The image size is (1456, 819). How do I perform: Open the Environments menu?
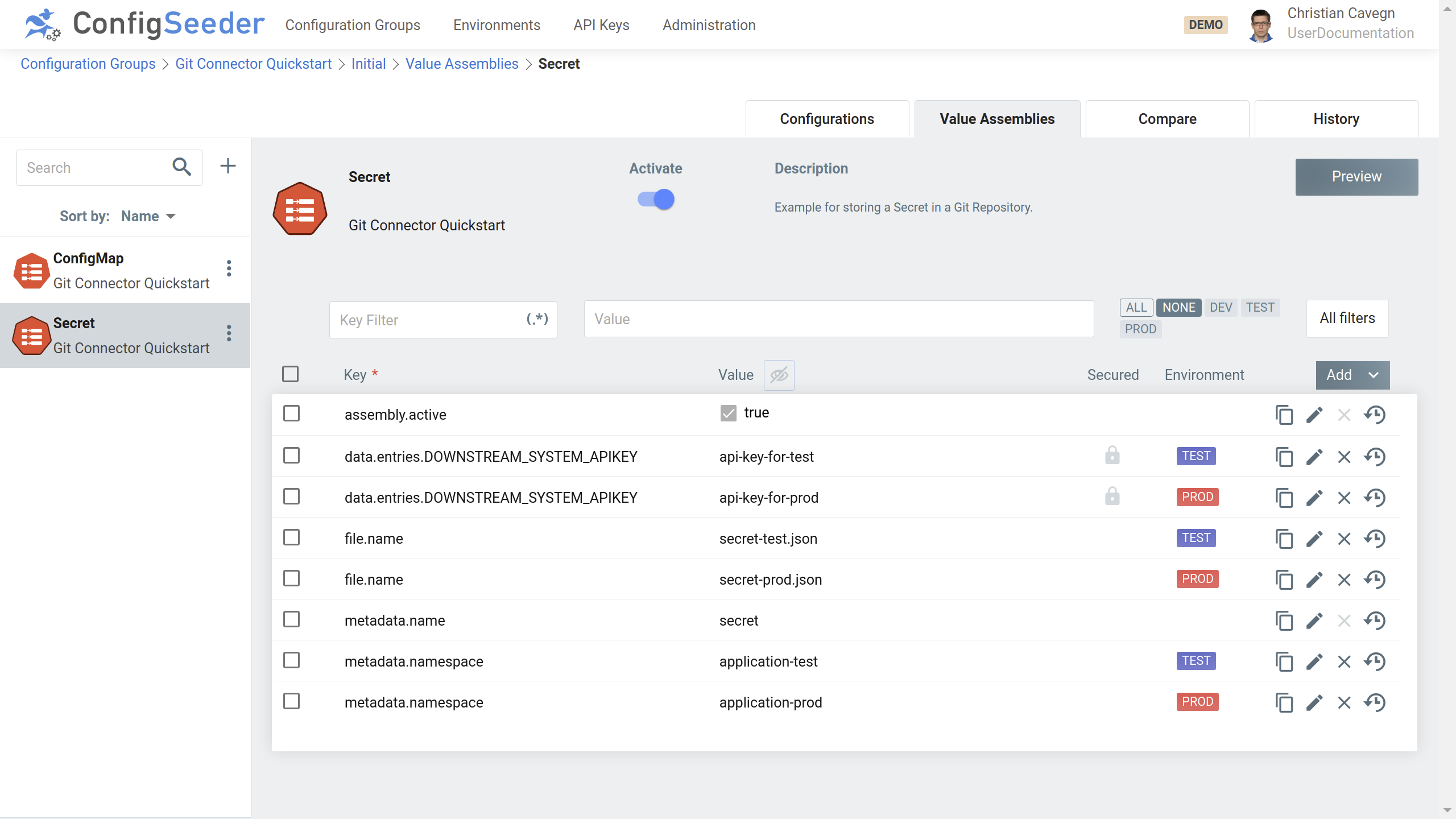497,25
